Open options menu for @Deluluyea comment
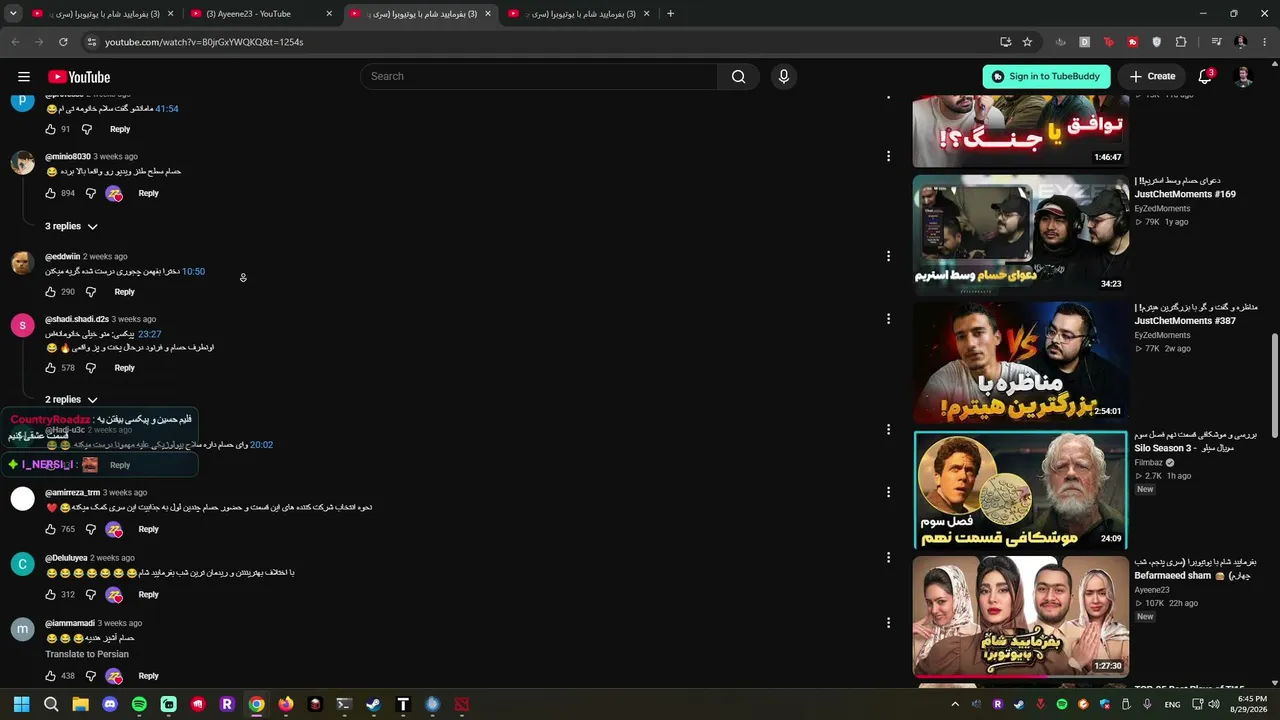 [x=888, y=557]
